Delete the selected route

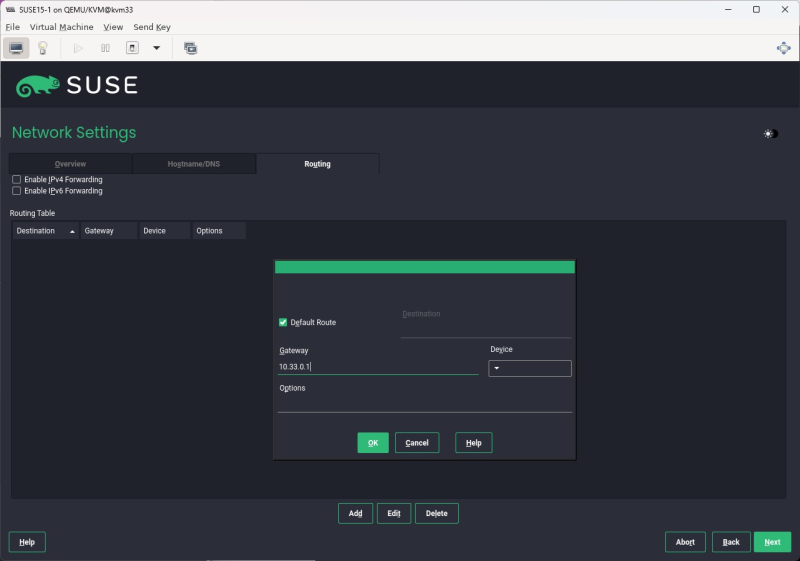(437, 513)
